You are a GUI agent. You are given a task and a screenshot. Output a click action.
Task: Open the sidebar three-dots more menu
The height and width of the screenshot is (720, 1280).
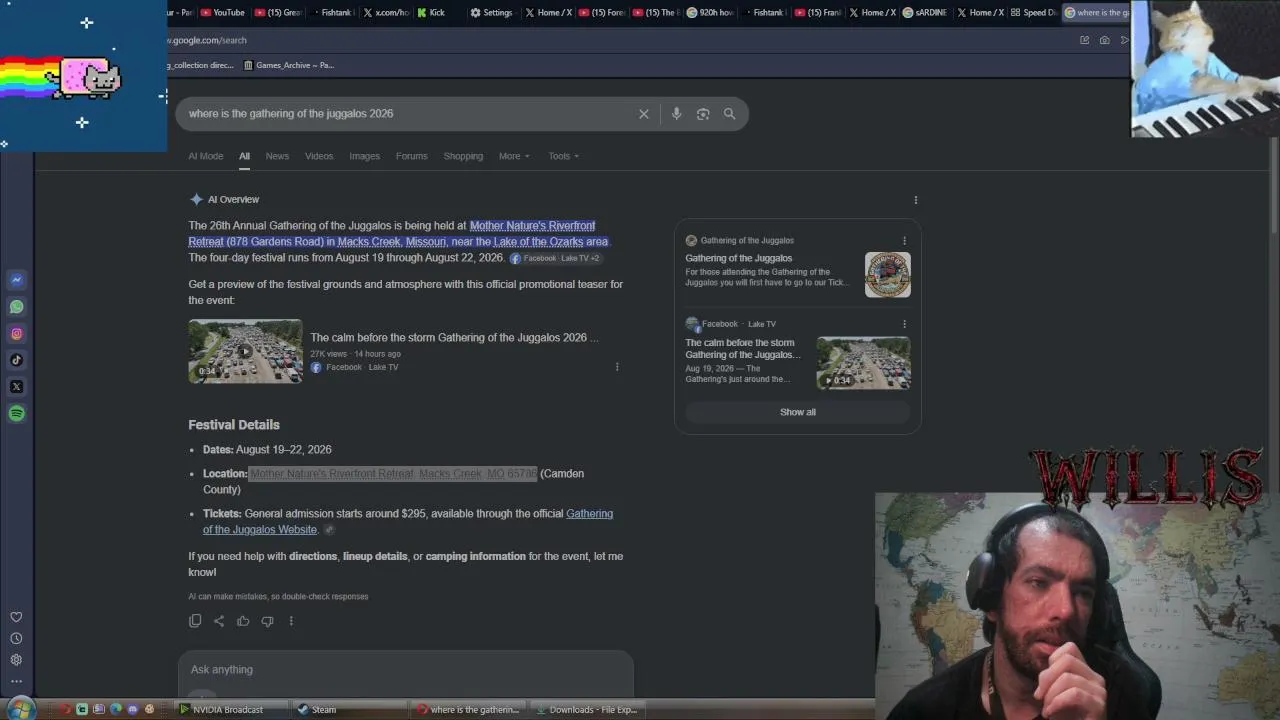16,681
